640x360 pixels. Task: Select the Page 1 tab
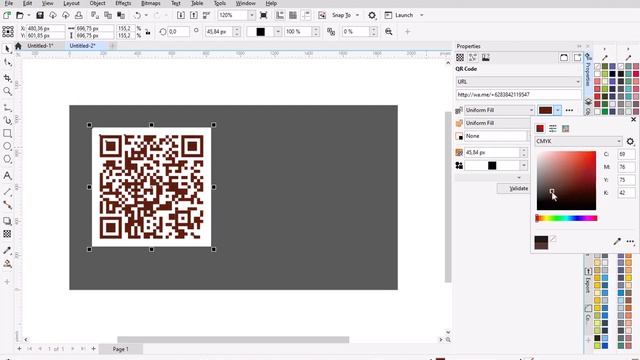[x=121, y=349]
